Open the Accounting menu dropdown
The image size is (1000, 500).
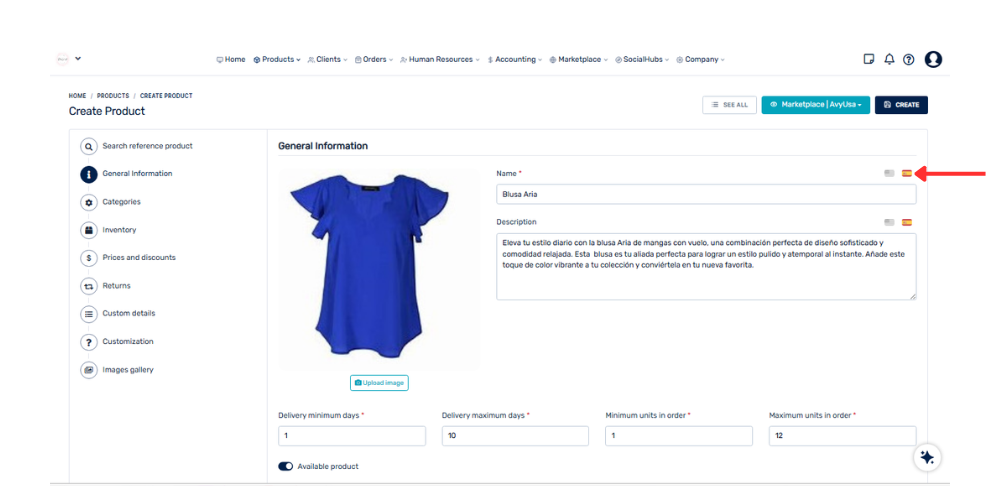pyautogui.click(x=514, y=59)
